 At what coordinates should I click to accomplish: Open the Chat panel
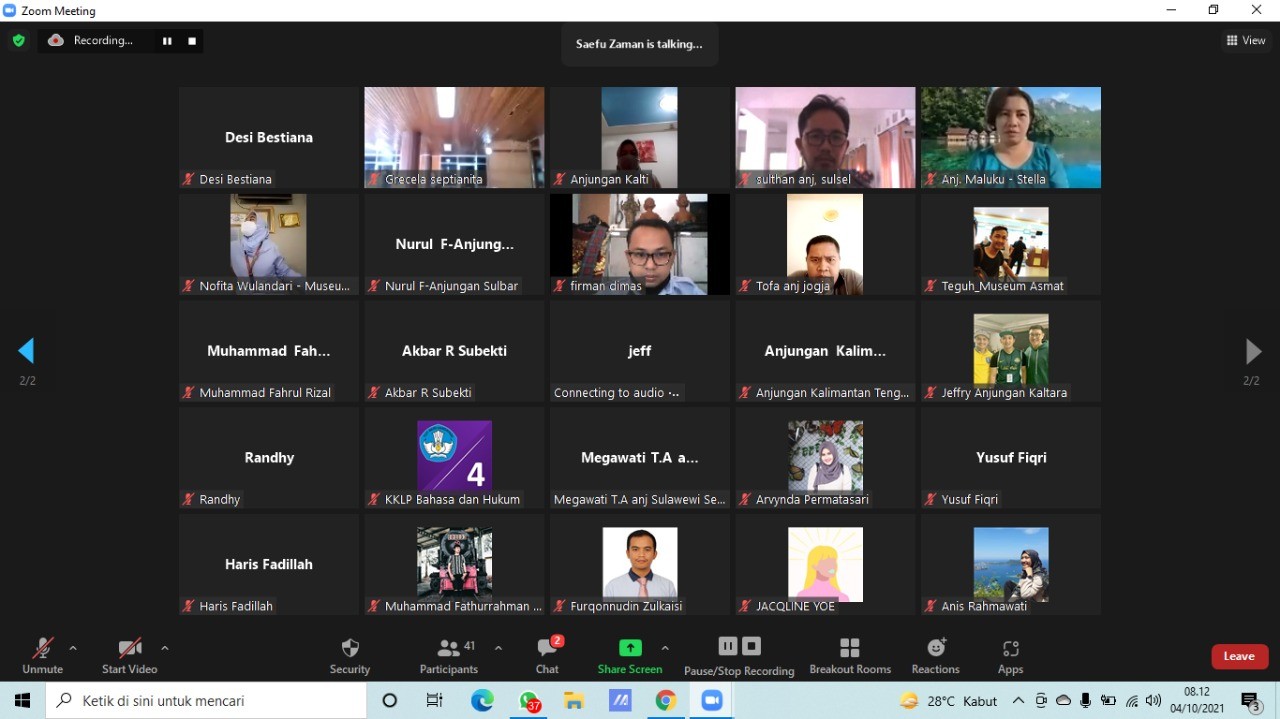pyautogui.click(x=547, y=655)
